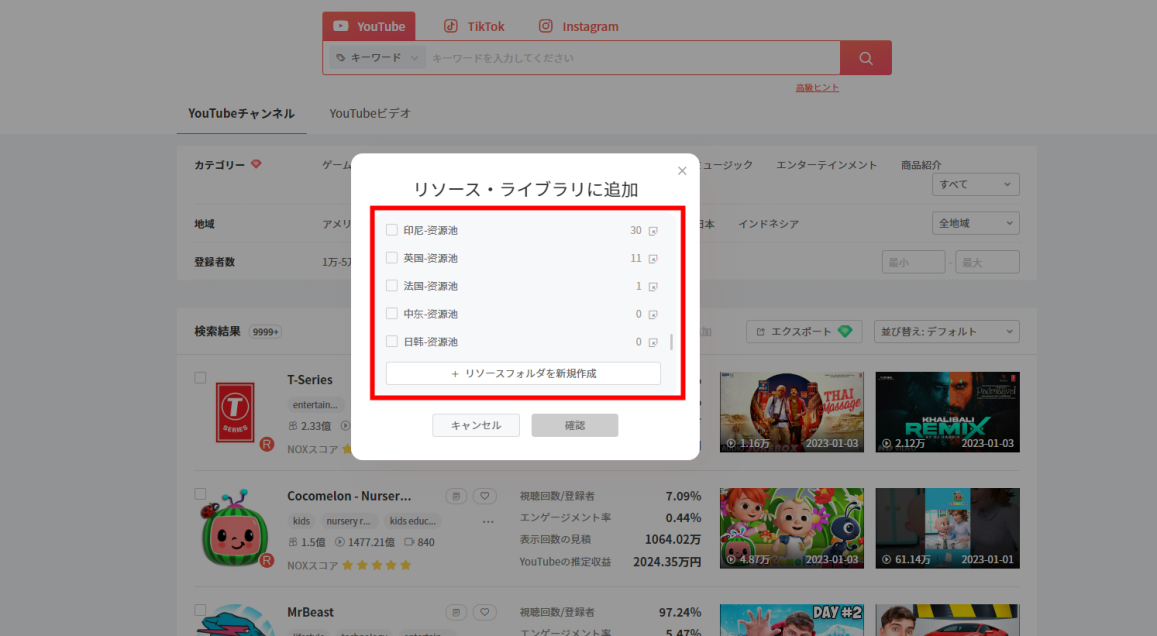Switch to the Instagram platform tab
Screen dimensions: 1157x636
(578, 26)
